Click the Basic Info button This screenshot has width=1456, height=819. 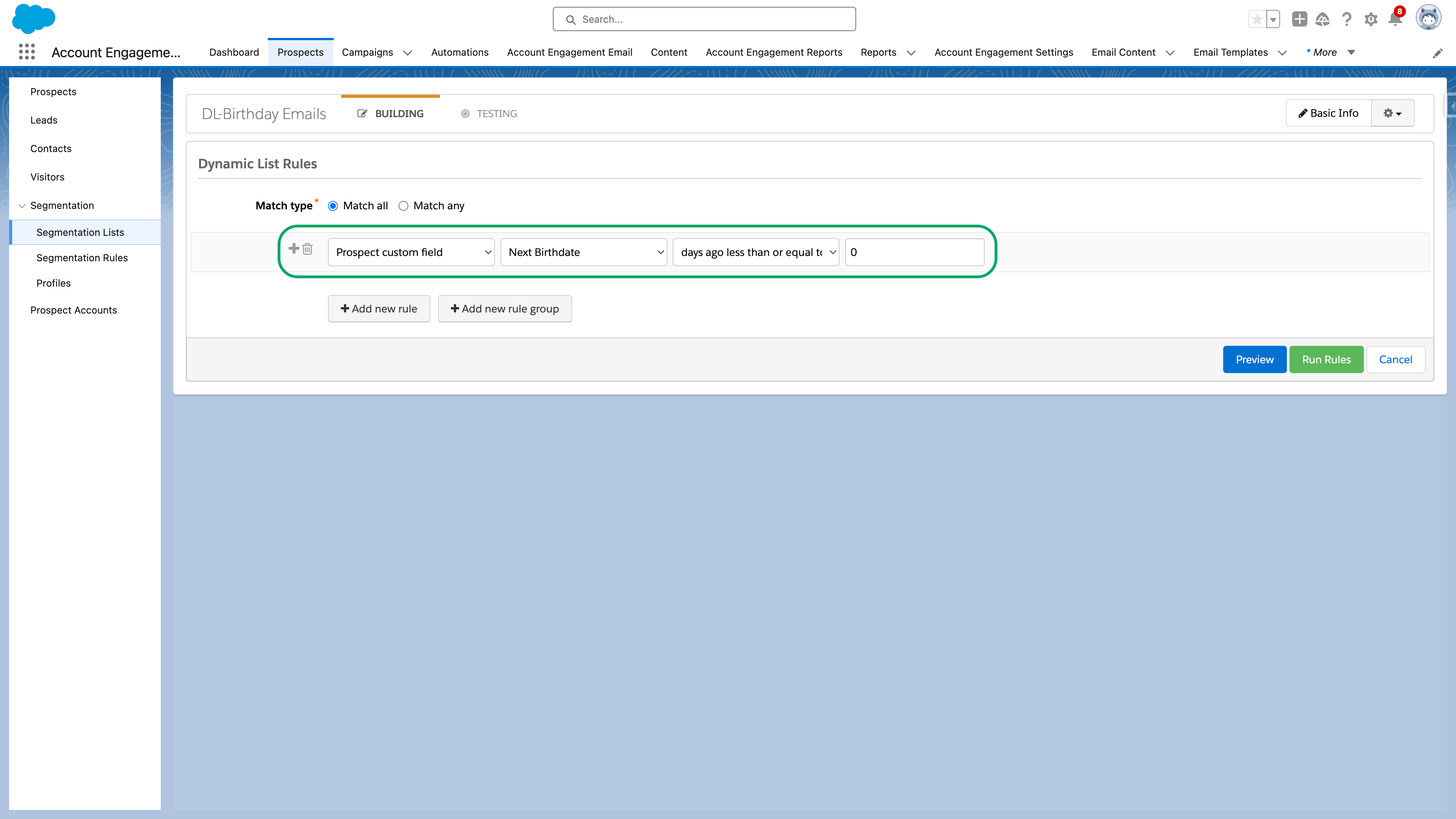pyautogui.click(x=1328, y=113)
